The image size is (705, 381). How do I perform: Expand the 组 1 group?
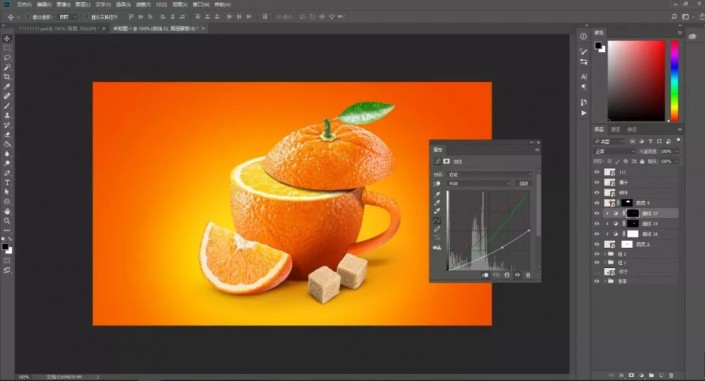(x=605, y=262)
